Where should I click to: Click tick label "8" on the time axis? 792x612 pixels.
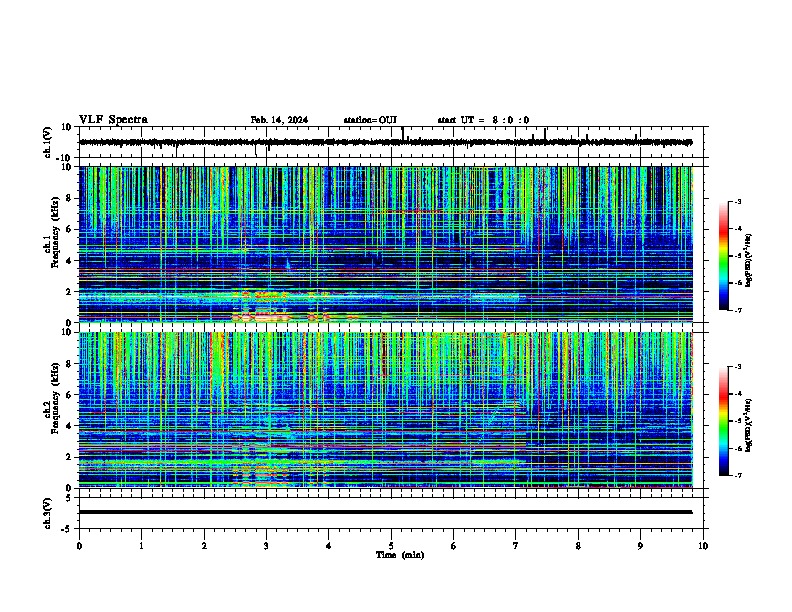578,546
